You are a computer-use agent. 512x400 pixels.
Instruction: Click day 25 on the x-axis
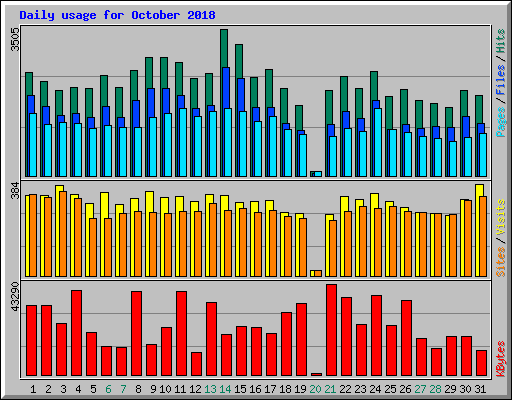[390, 389]
